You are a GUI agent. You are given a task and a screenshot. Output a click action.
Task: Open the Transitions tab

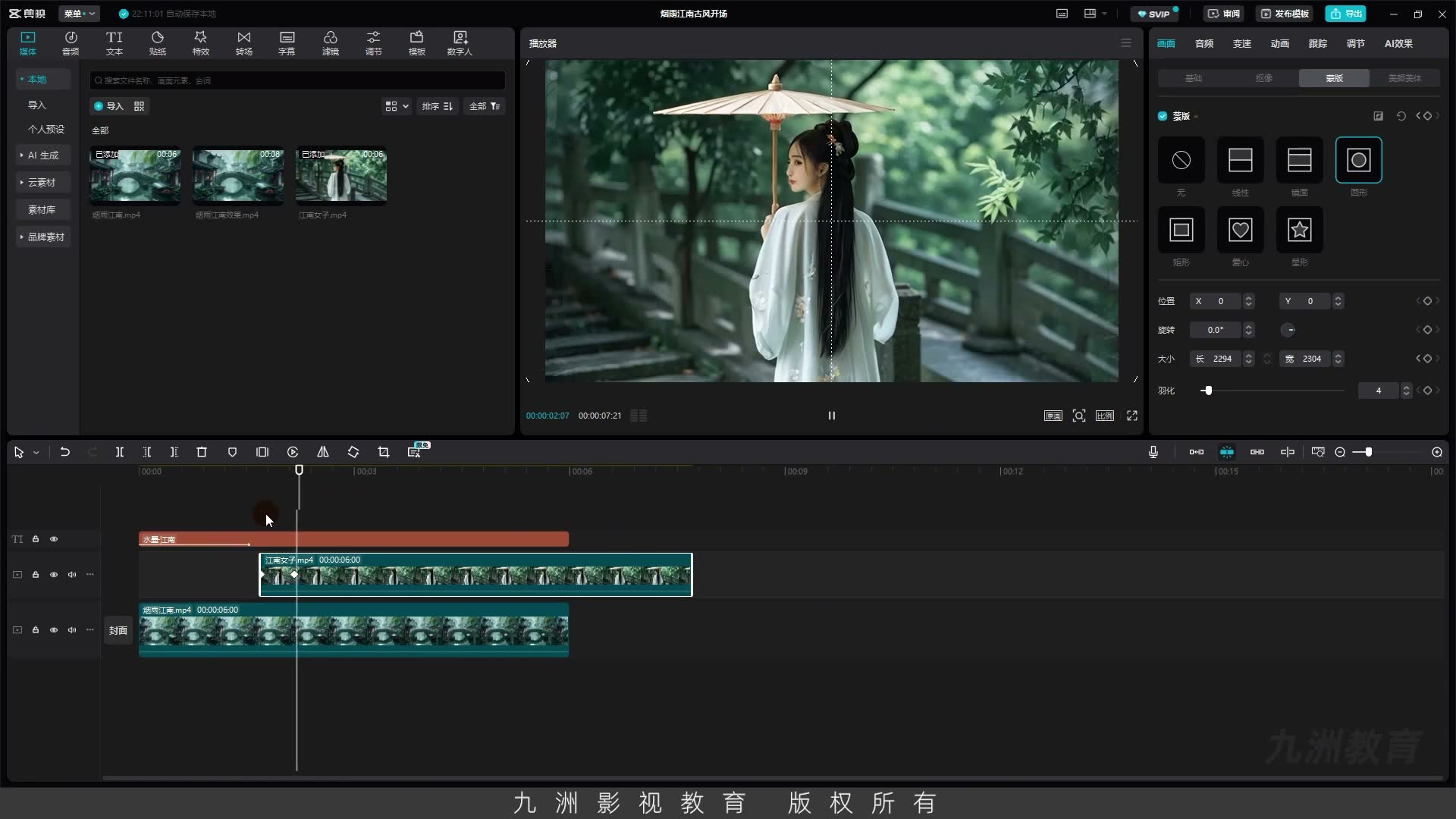coord(243,43)
